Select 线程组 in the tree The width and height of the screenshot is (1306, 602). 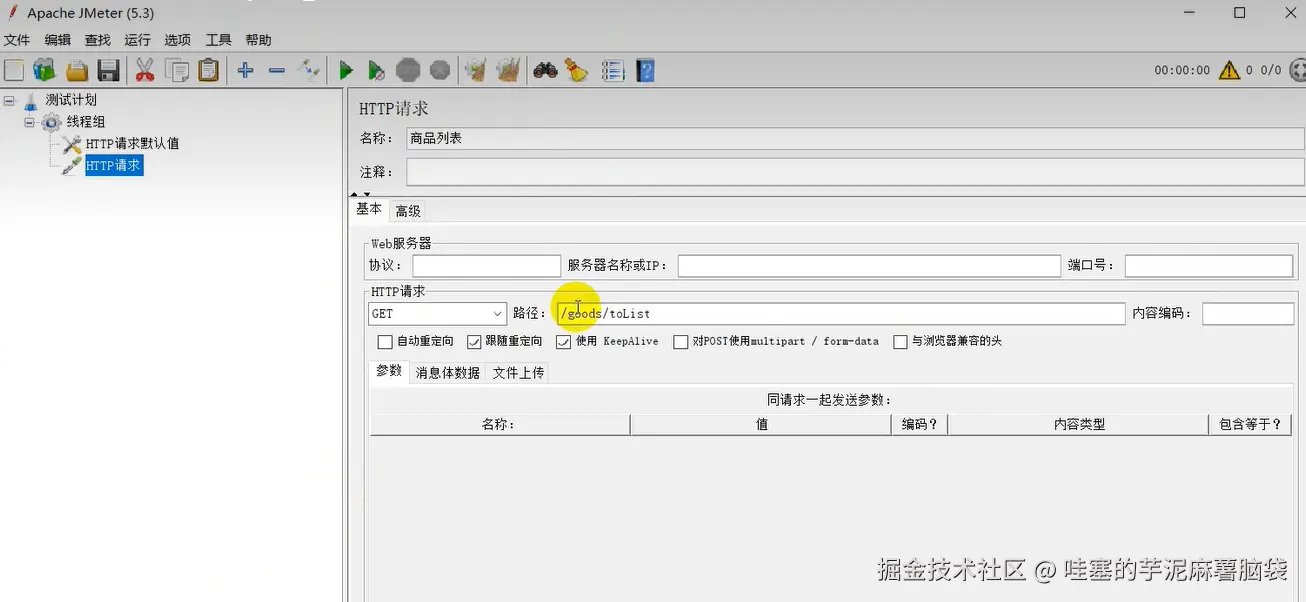pos(86,122)
